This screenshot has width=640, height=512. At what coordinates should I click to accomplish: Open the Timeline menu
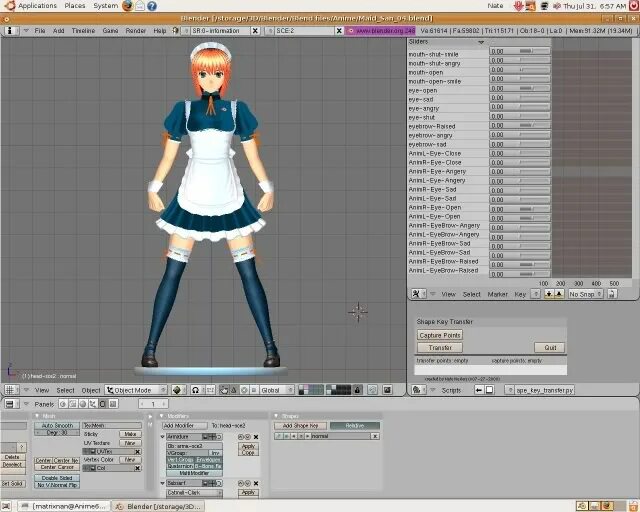[x=83, y=31]
